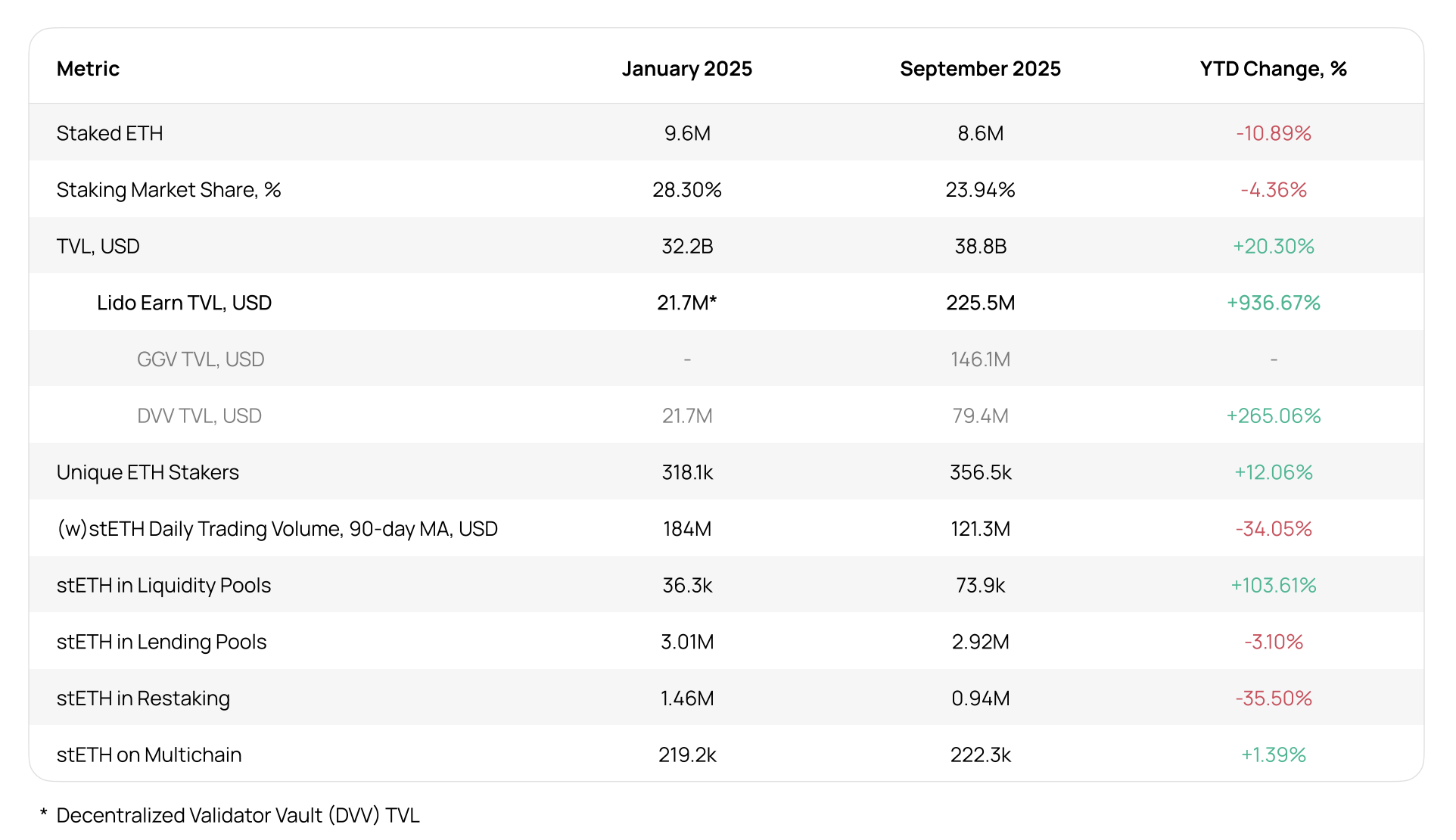Screen dimensions: 1456x840
Task: Click the January 2025 column header
Action: 686,69
